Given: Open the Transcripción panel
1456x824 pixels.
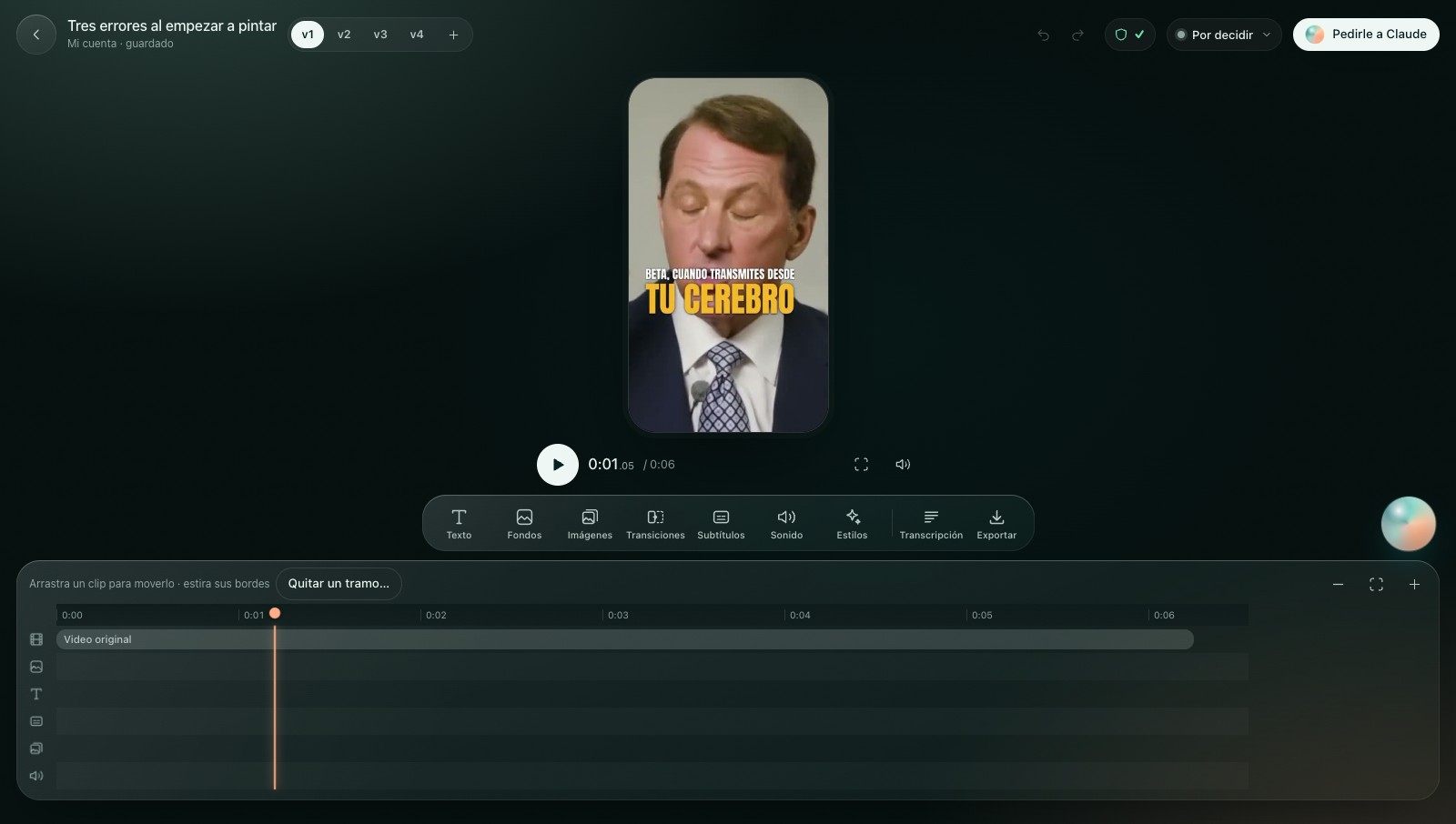Looking at the screenshot, I should 931,524.
